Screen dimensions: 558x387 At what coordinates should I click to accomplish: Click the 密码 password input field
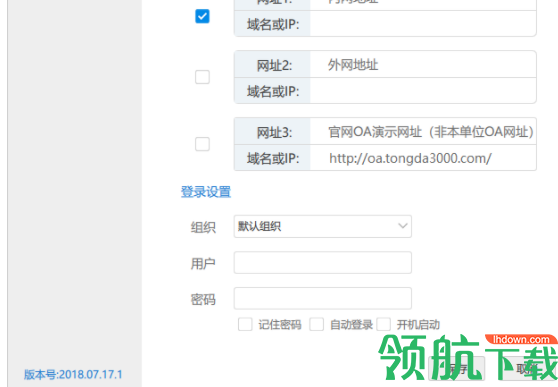pyautogui.click(x=323, y=298)
